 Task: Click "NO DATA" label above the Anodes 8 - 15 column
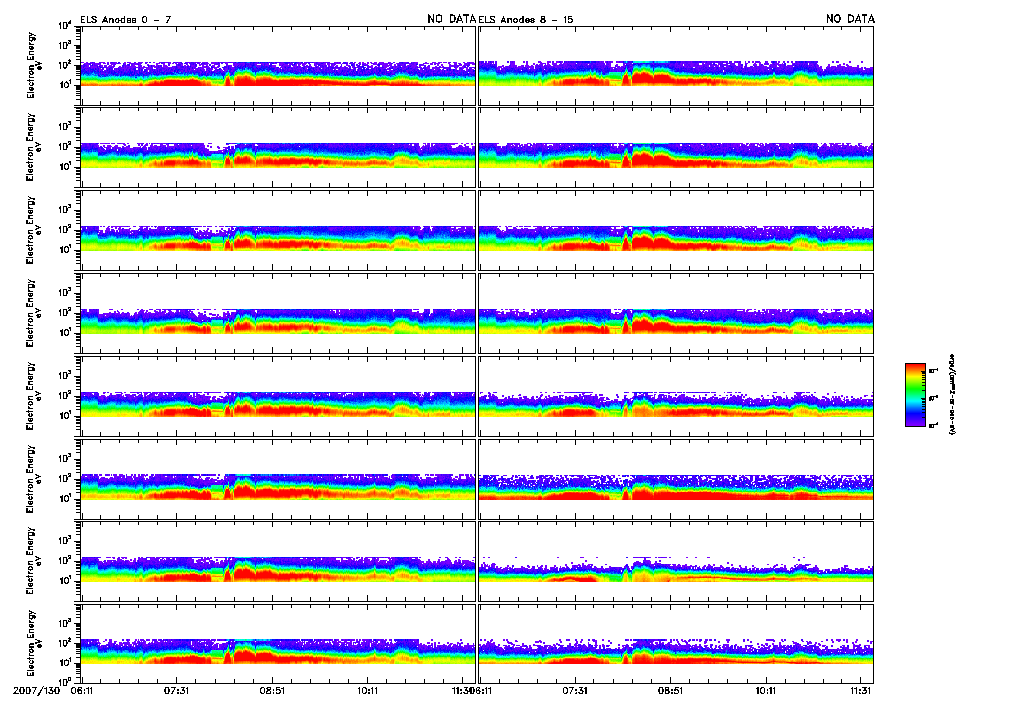[x=850, y=19]
